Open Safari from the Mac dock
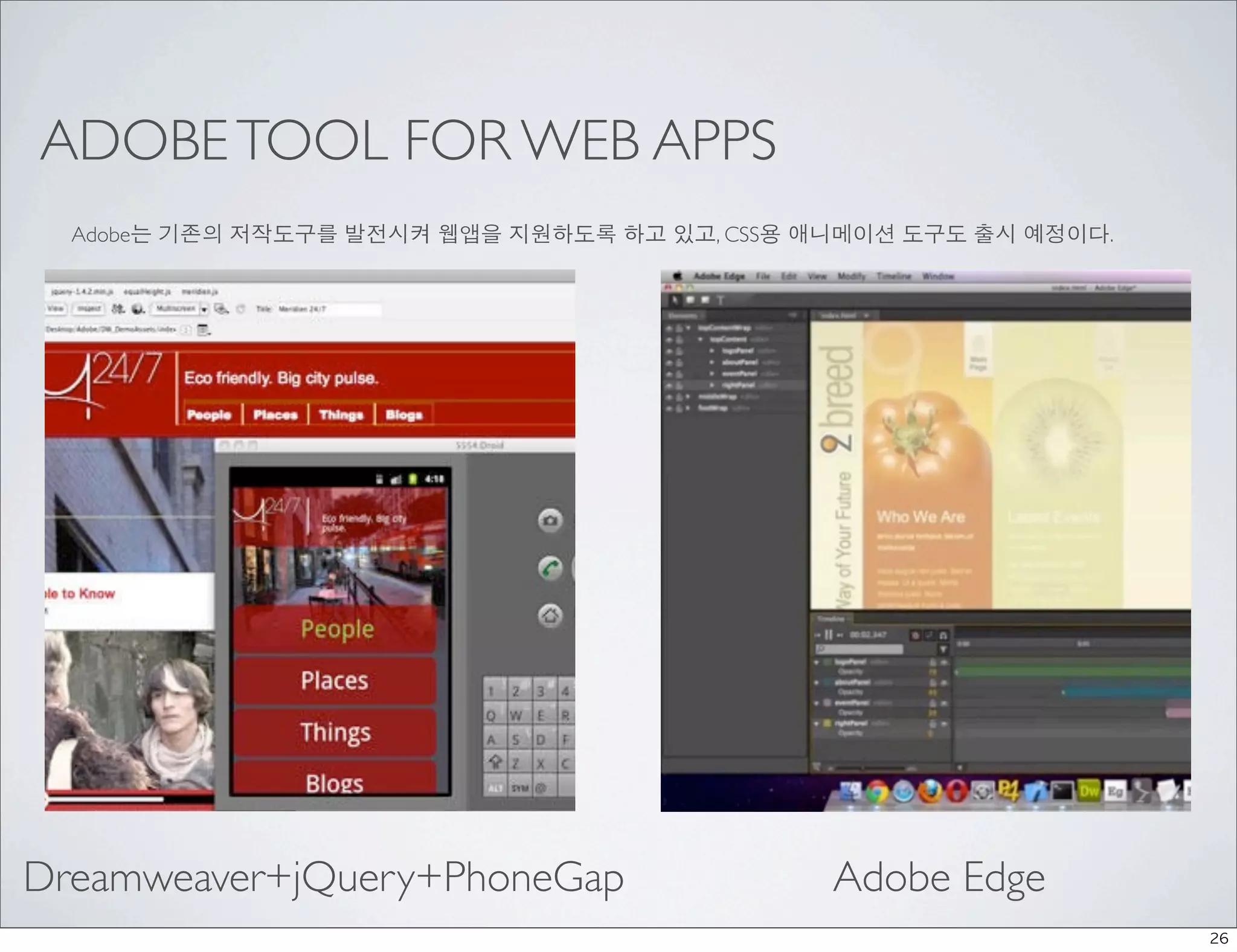Image resolution: width=1237 pixels, height=952 pixels. pos(904,792)
